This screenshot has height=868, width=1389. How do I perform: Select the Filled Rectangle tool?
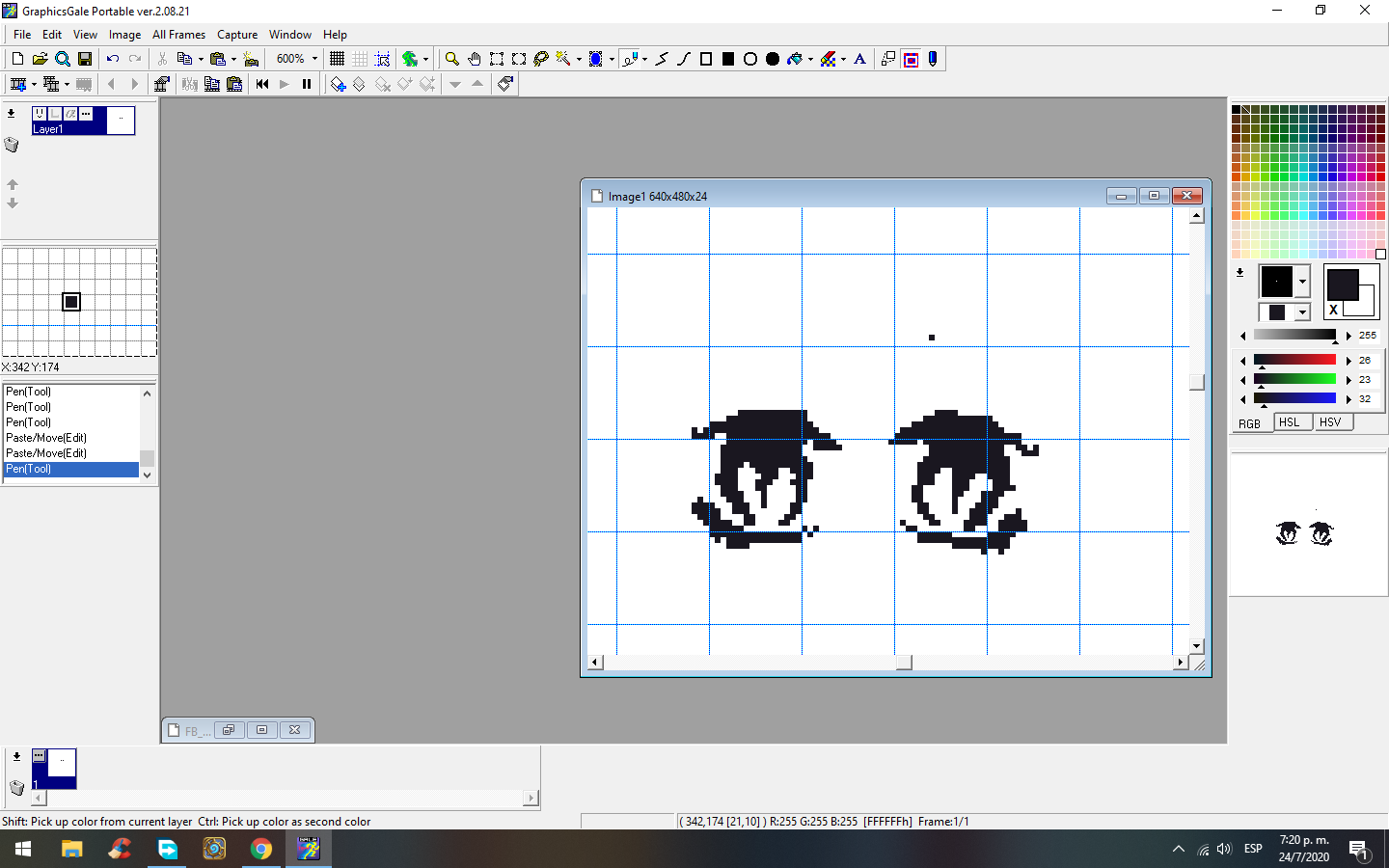(x=728, y=59)
